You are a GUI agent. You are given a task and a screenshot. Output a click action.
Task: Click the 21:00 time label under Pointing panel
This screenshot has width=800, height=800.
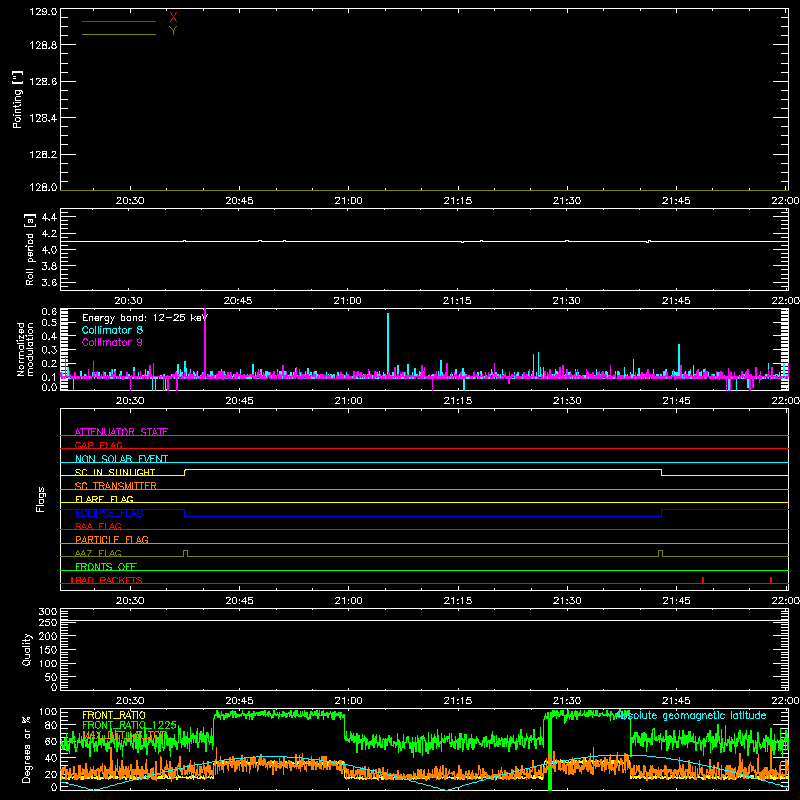click(348, 201)
